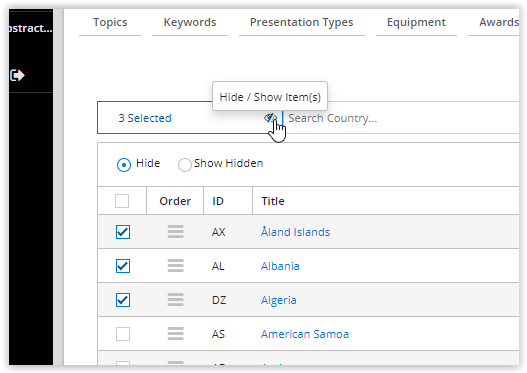Select the Hide radio button
This screenshot has width=527, height=373.
click(124, 165)
